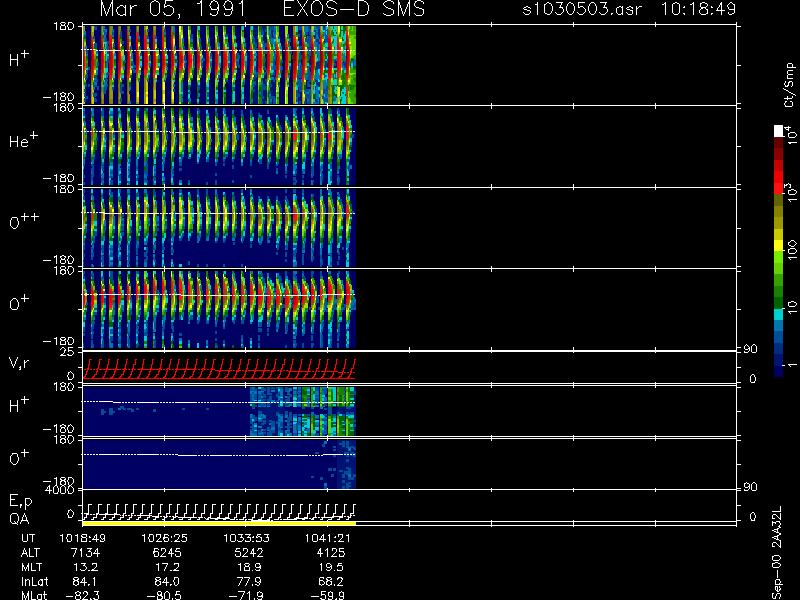
Task: Click MLT value '18.9'
Action: tap(250, 567)
